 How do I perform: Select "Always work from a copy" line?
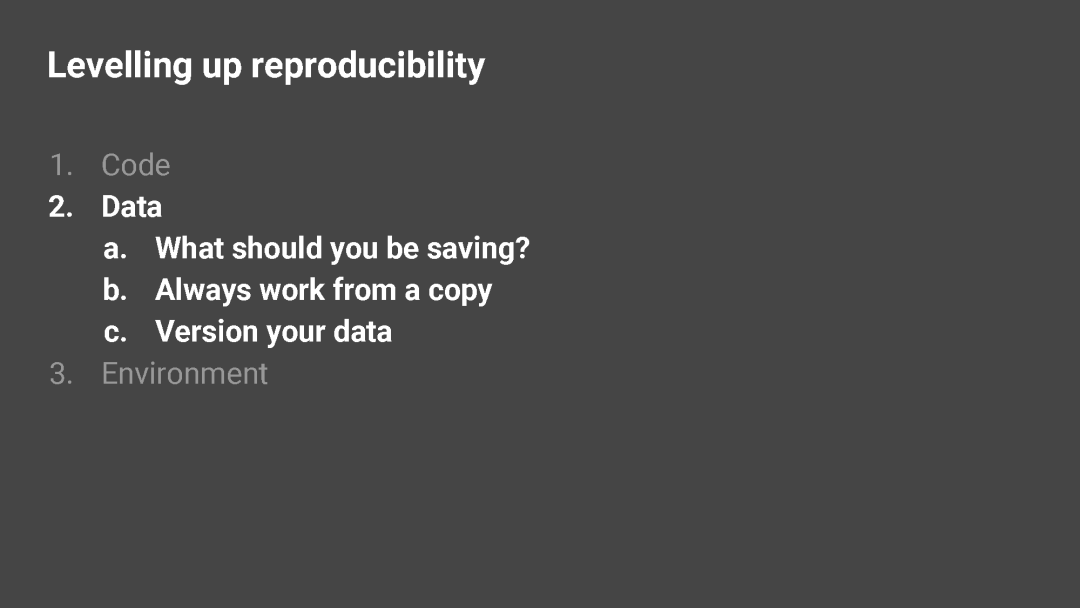coord(324,291)
